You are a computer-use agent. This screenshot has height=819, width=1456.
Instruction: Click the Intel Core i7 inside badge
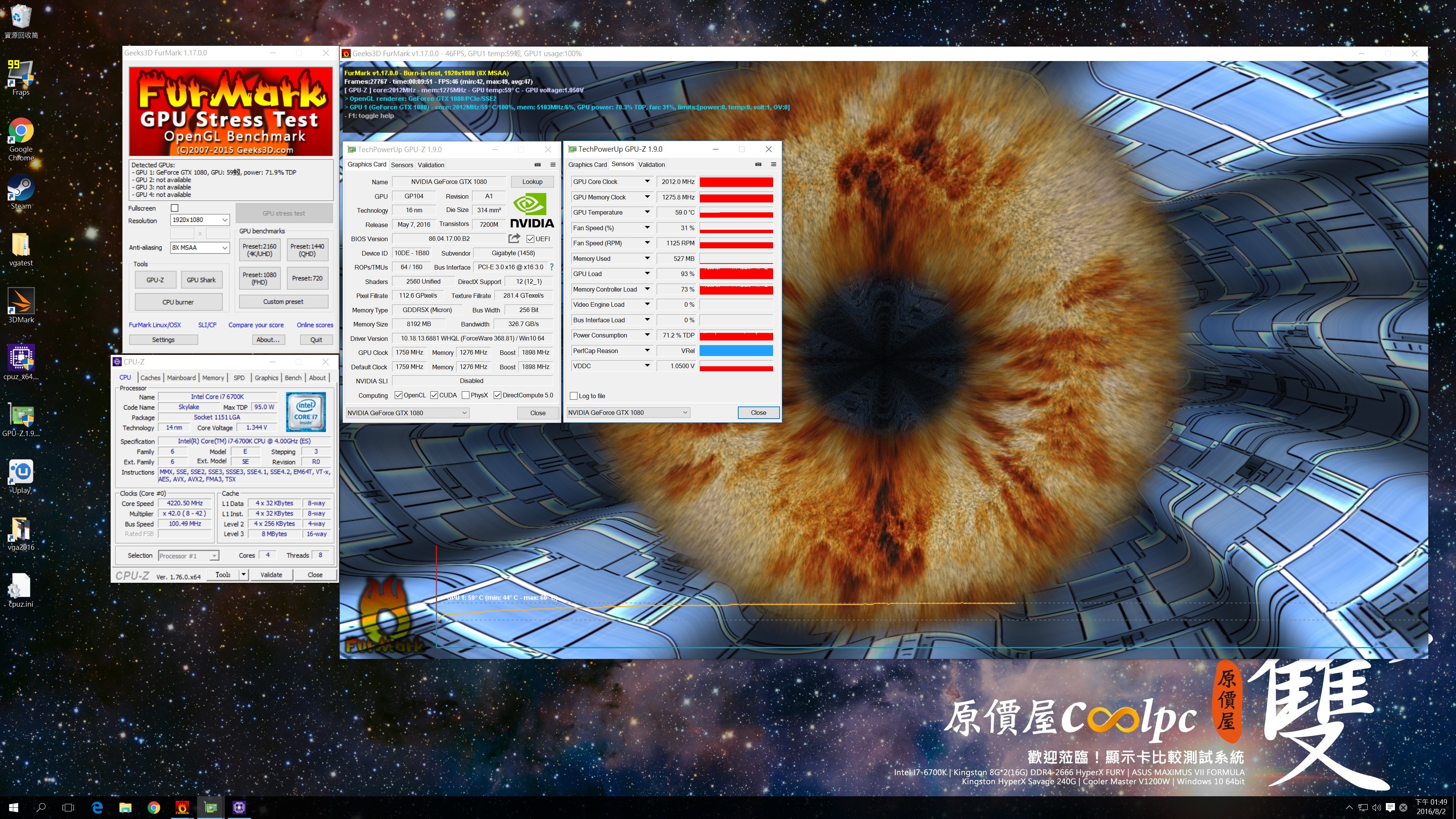click(306, 412)
